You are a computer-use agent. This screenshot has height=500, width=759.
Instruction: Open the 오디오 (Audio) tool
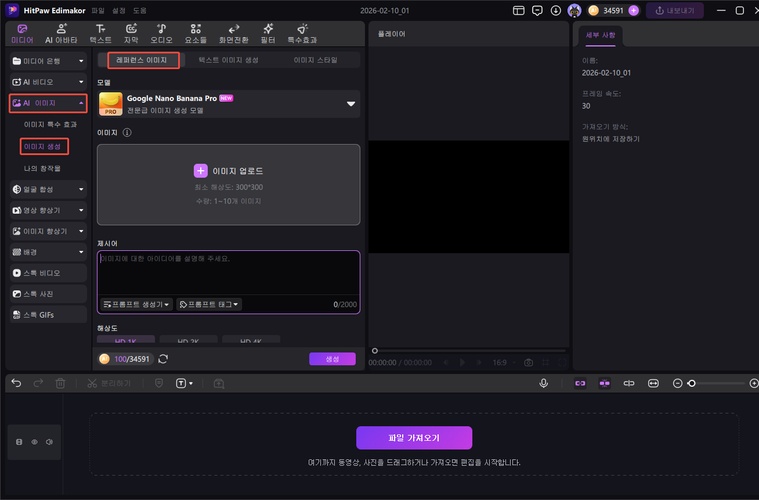[x=161, y=33]
